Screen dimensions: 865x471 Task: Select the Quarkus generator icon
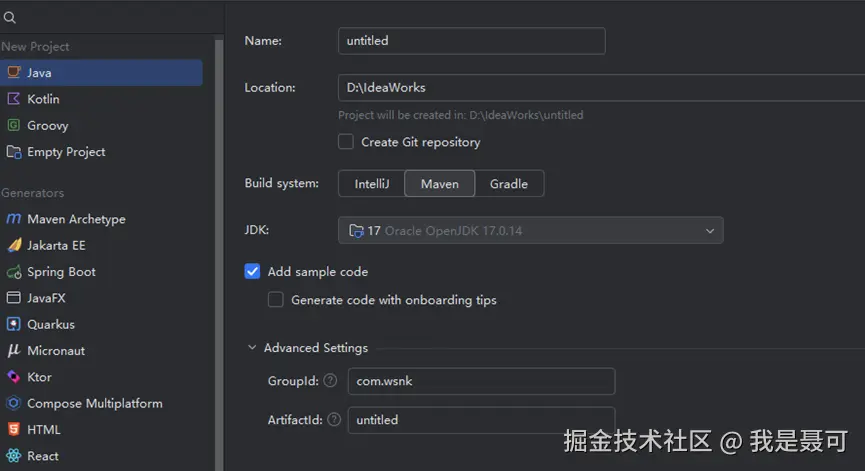pyautogui.click(x=14, y=324)
